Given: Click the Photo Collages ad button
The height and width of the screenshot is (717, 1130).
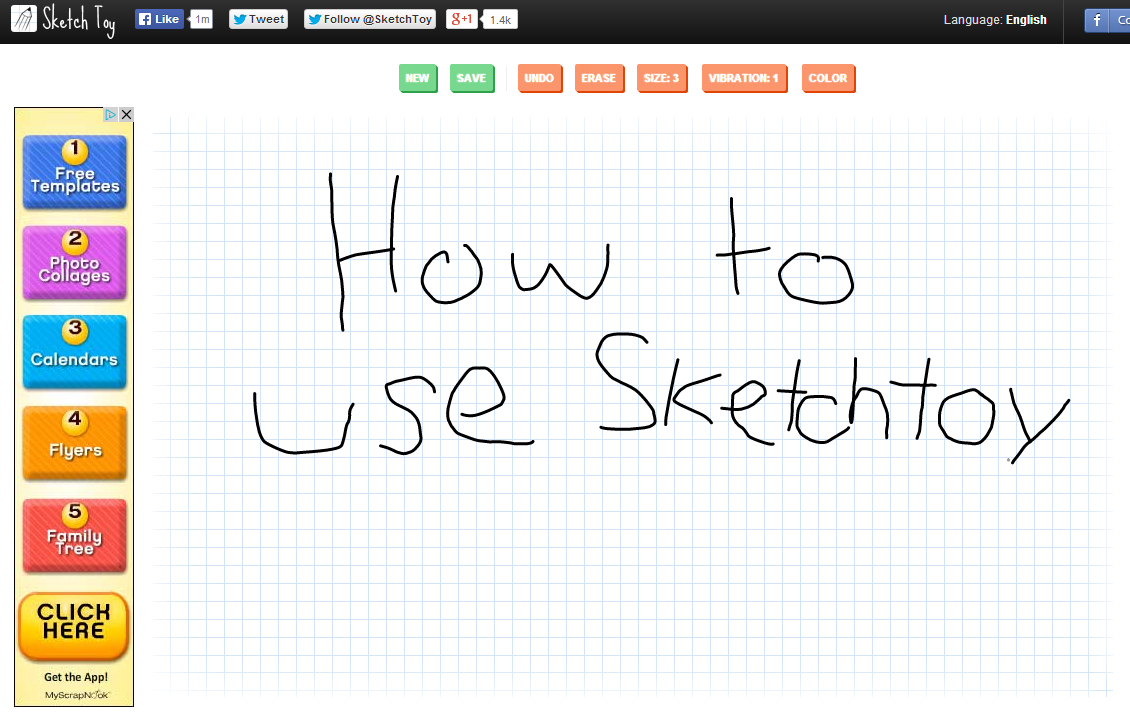Looking at the screenshot, I should click(x=75, y=263).
